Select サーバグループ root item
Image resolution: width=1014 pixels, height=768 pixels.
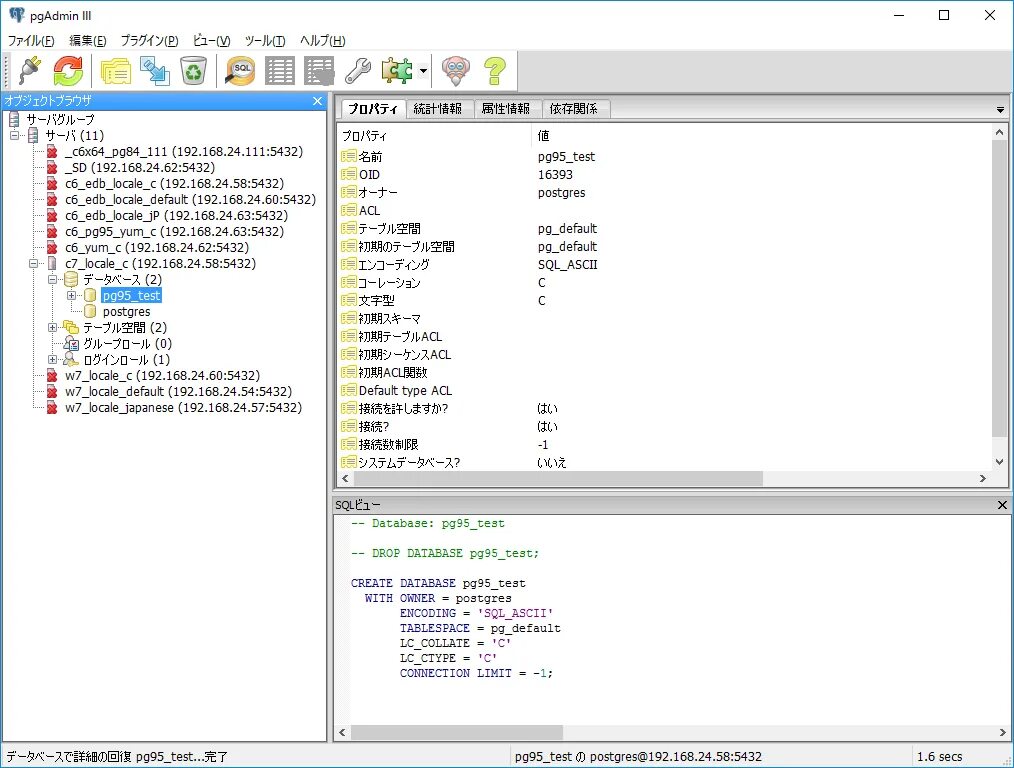tap(60, 120)
